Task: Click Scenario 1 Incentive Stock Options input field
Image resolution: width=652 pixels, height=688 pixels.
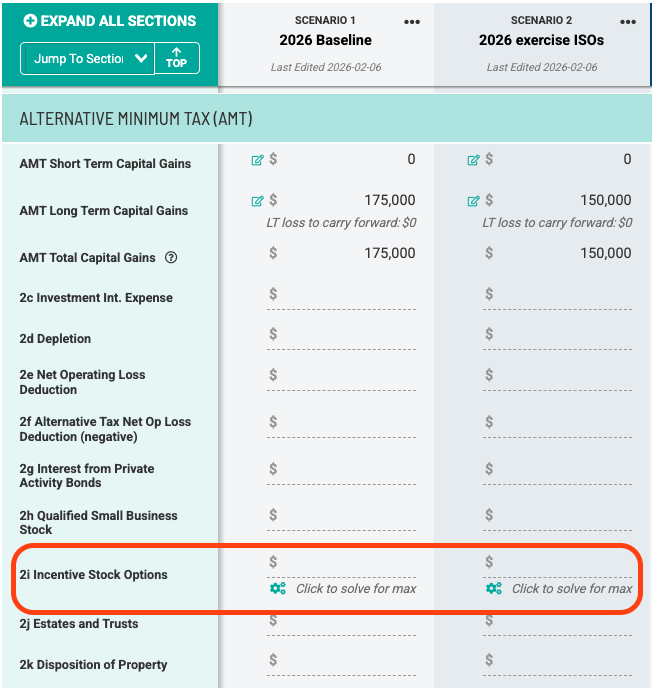Action: click(x=346, y=563)
